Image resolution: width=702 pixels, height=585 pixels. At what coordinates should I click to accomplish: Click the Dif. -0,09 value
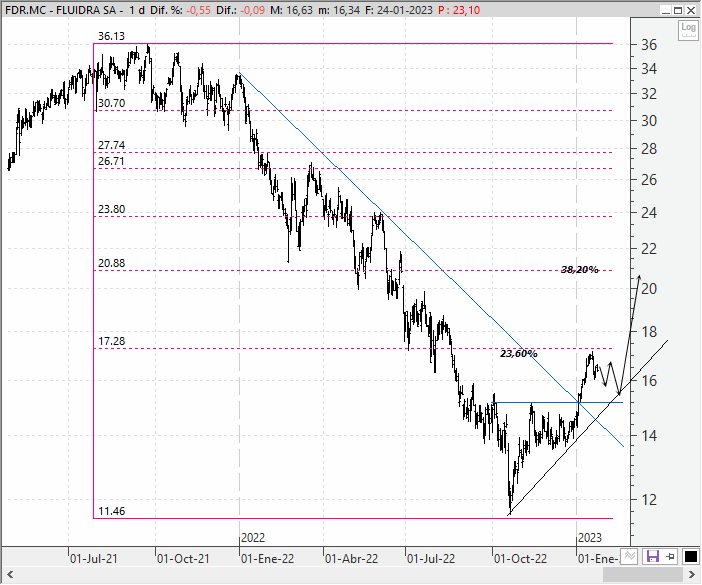(253, 10)
